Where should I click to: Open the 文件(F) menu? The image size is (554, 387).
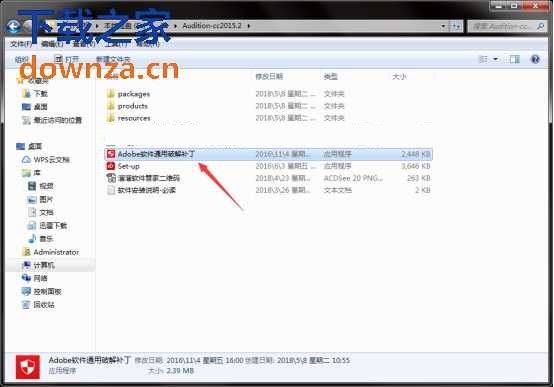21,44
